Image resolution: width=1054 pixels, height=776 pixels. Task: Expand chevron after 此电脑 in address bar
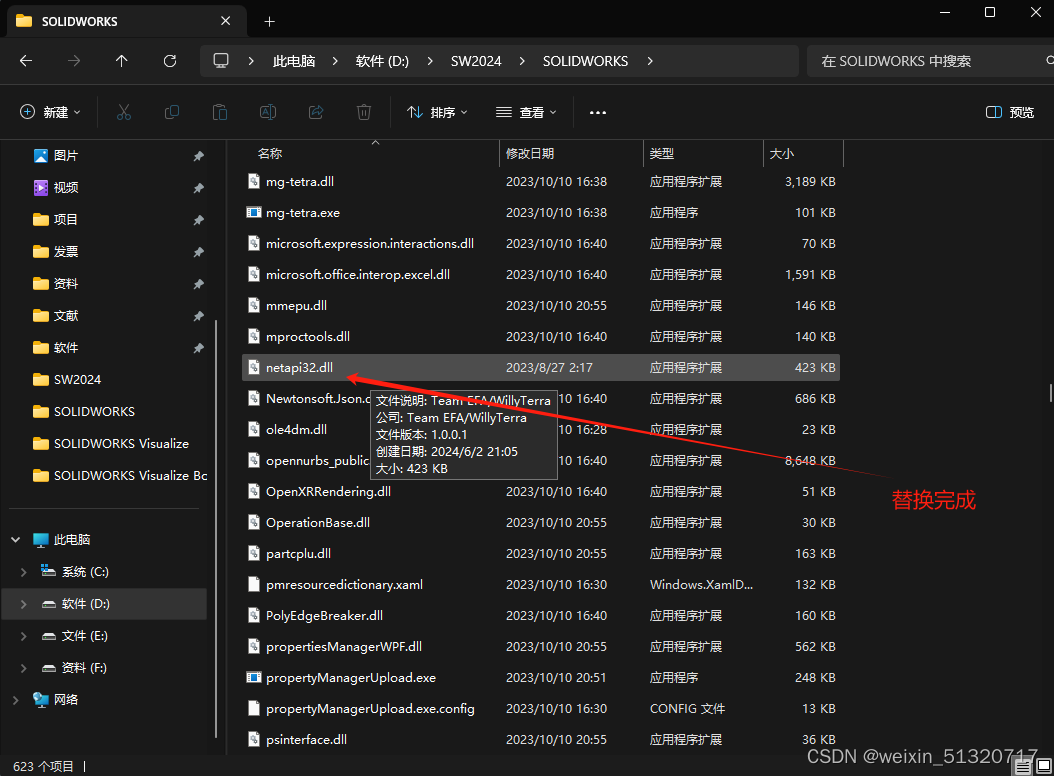[x=335, y=61]
